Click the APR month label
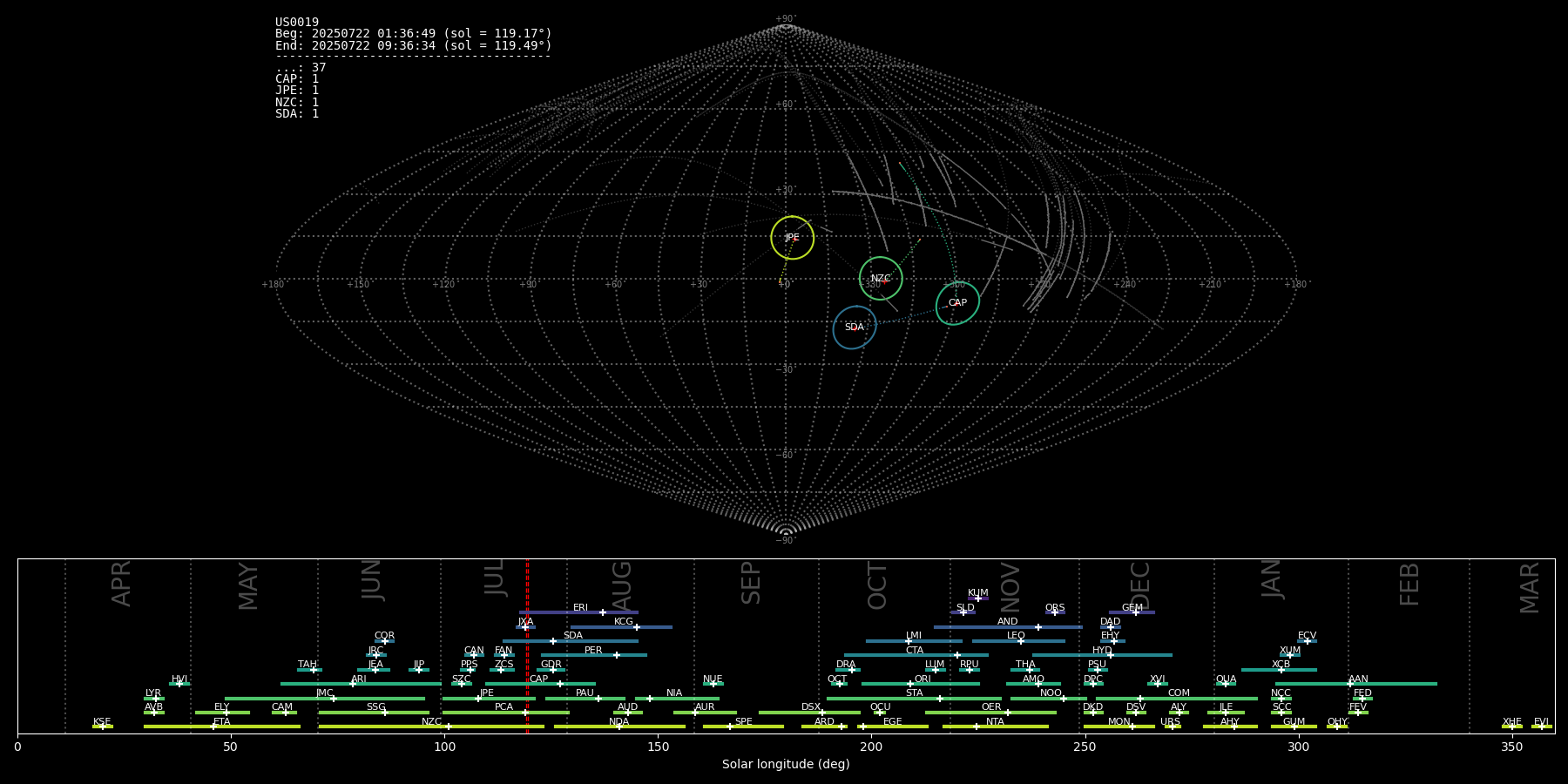 [121, 584]
